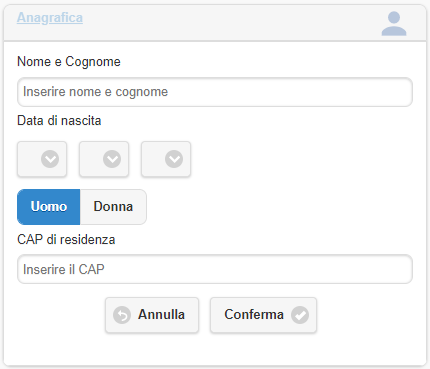Click the Nome e Cognome label
Viewport: 430px width, 369px height.
69,62
